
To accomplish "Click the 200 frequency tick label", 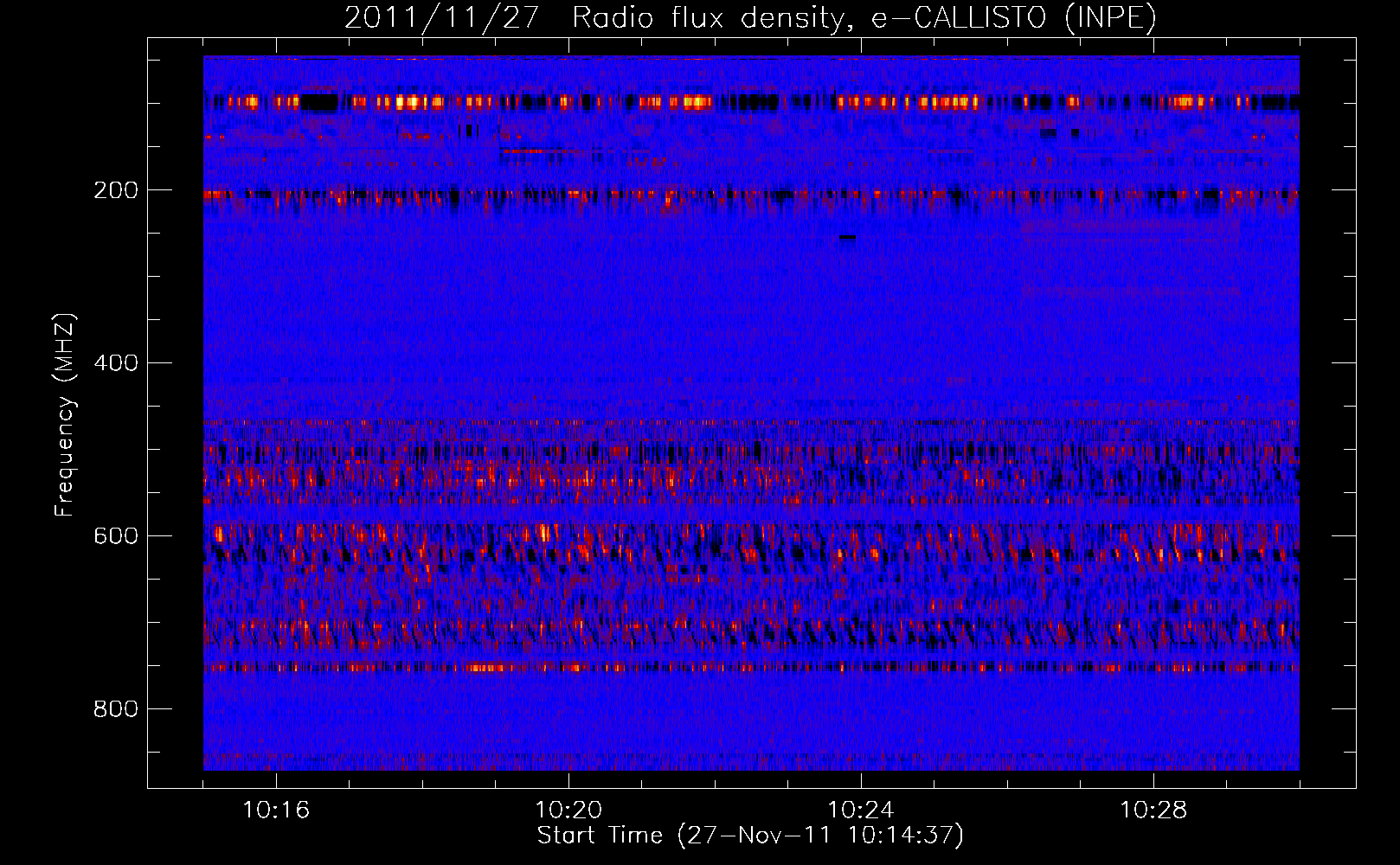I will [x=115, y=190].
